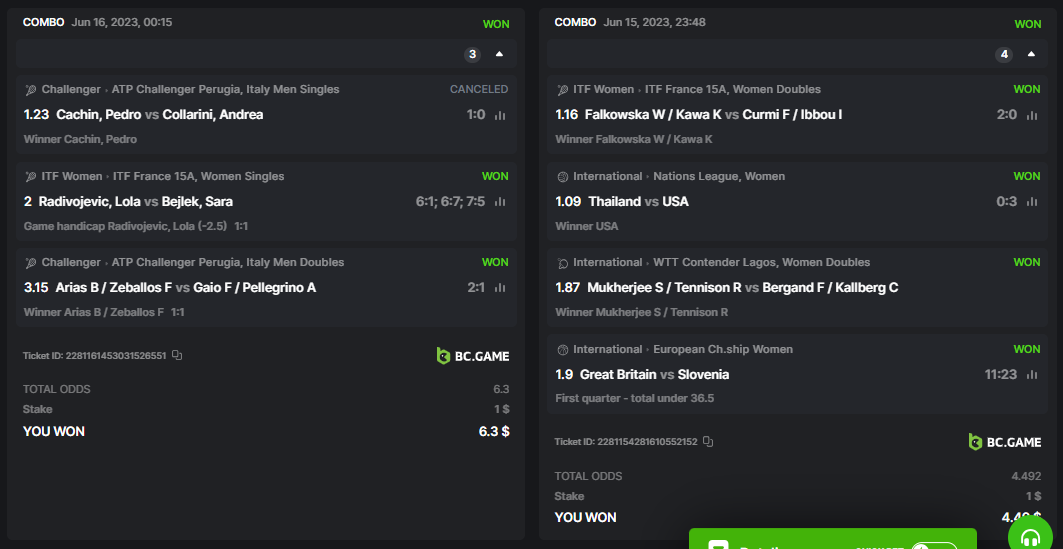Image resolution: width=1063 pixels, height=549 pixels.
Task: Open live support headset chat
Action: pos(1030,537)
